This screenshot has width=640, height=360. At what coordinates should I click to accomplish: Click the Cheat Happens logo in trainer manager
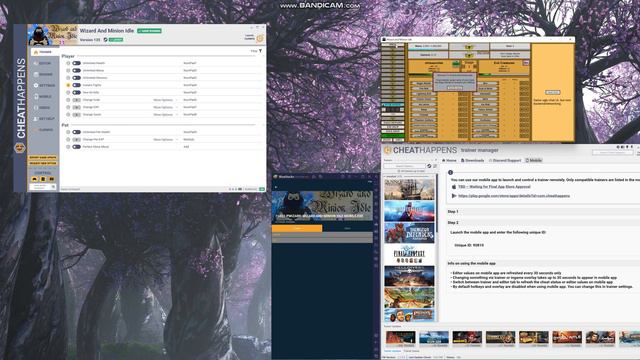(387, 150)
